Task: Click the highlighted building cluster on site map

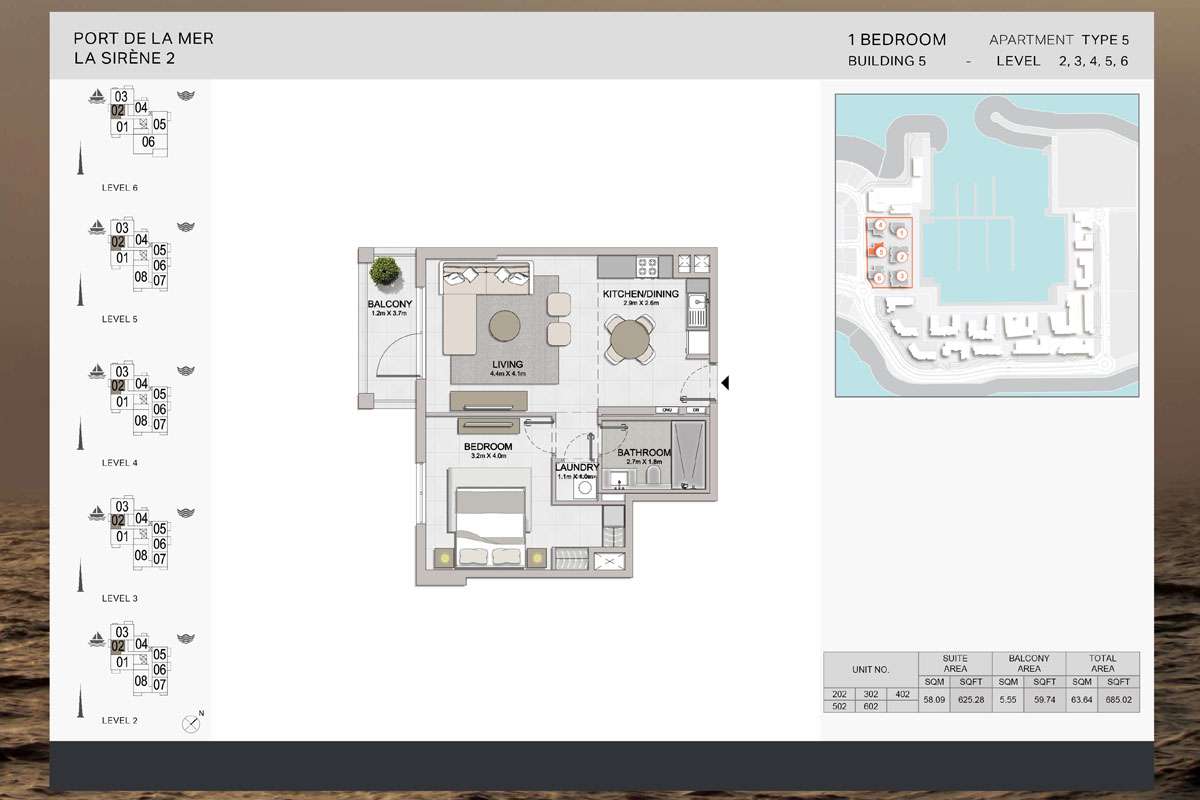Action: click(x=888, y=252)
